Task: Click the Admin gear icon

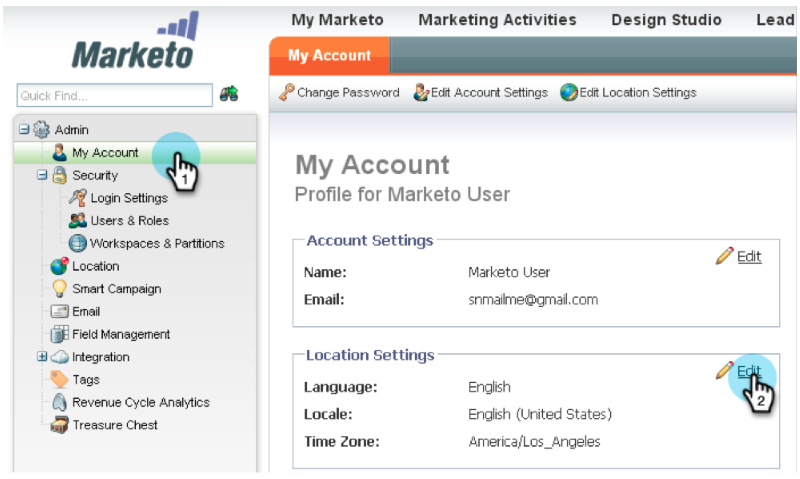Action: point(41,130)
